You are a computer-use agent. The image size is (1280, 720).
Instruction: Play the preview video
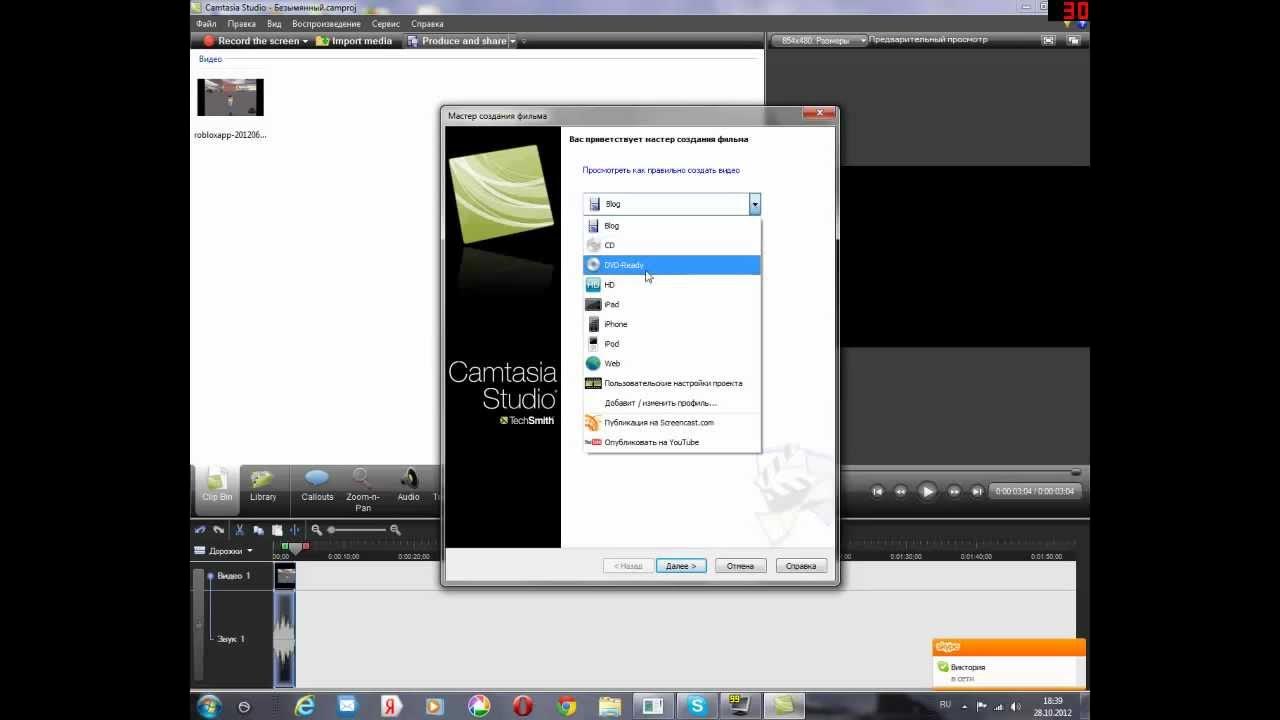click(x=927, y=491)
